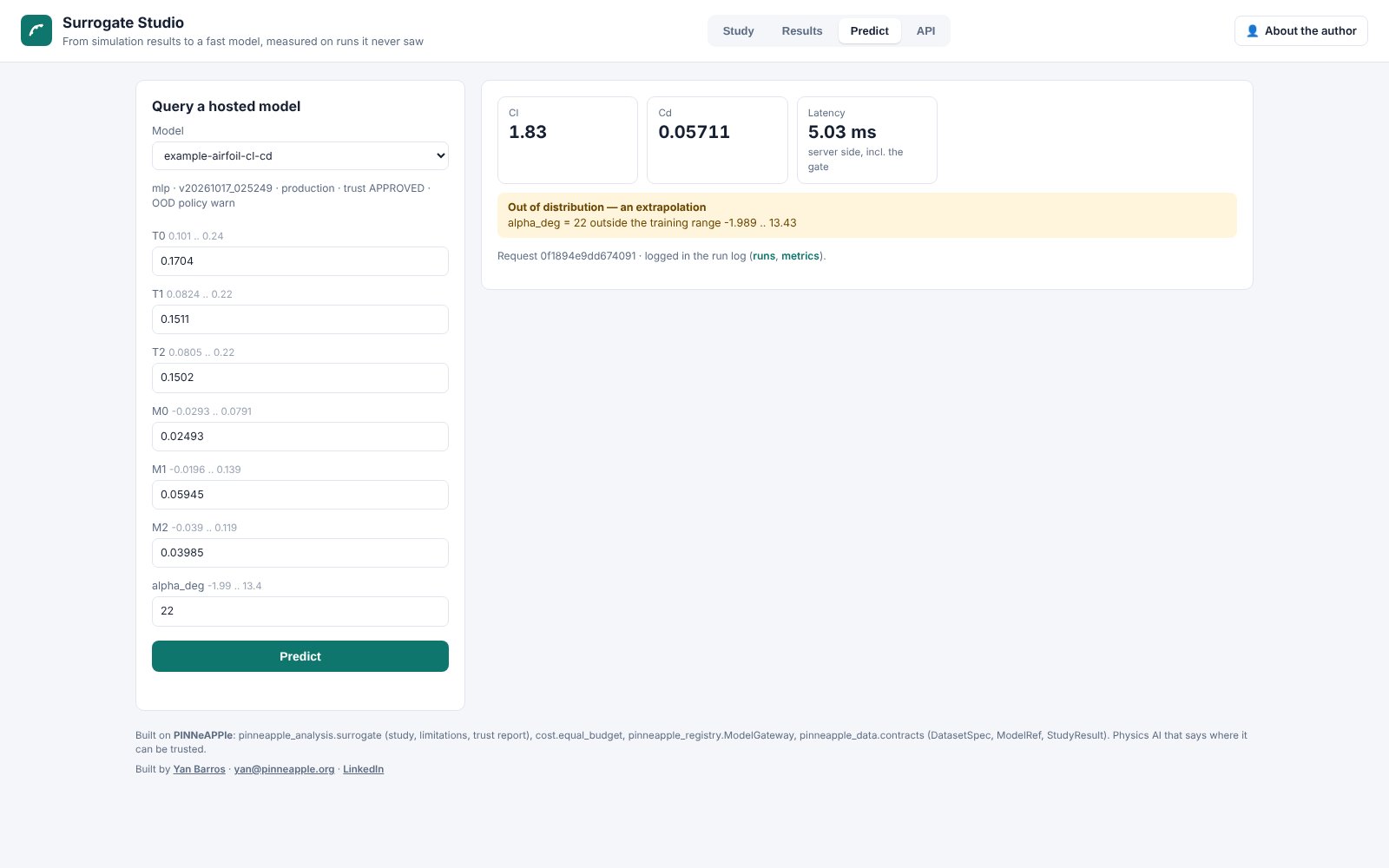Click the person icon beside About the author

point(1252,30)
